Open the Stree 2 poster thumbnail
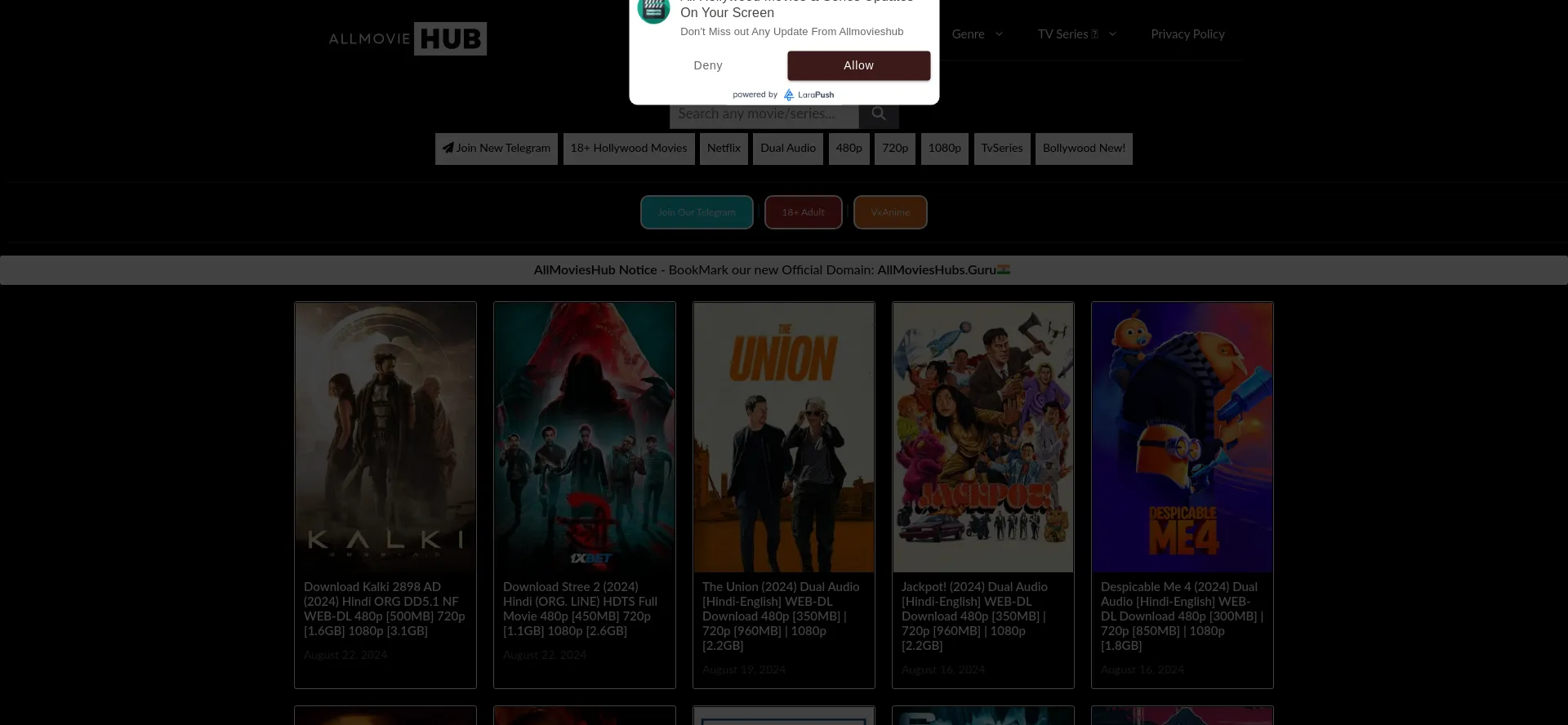The height and width of the screenshot is (725, 1568). (585, 438)
